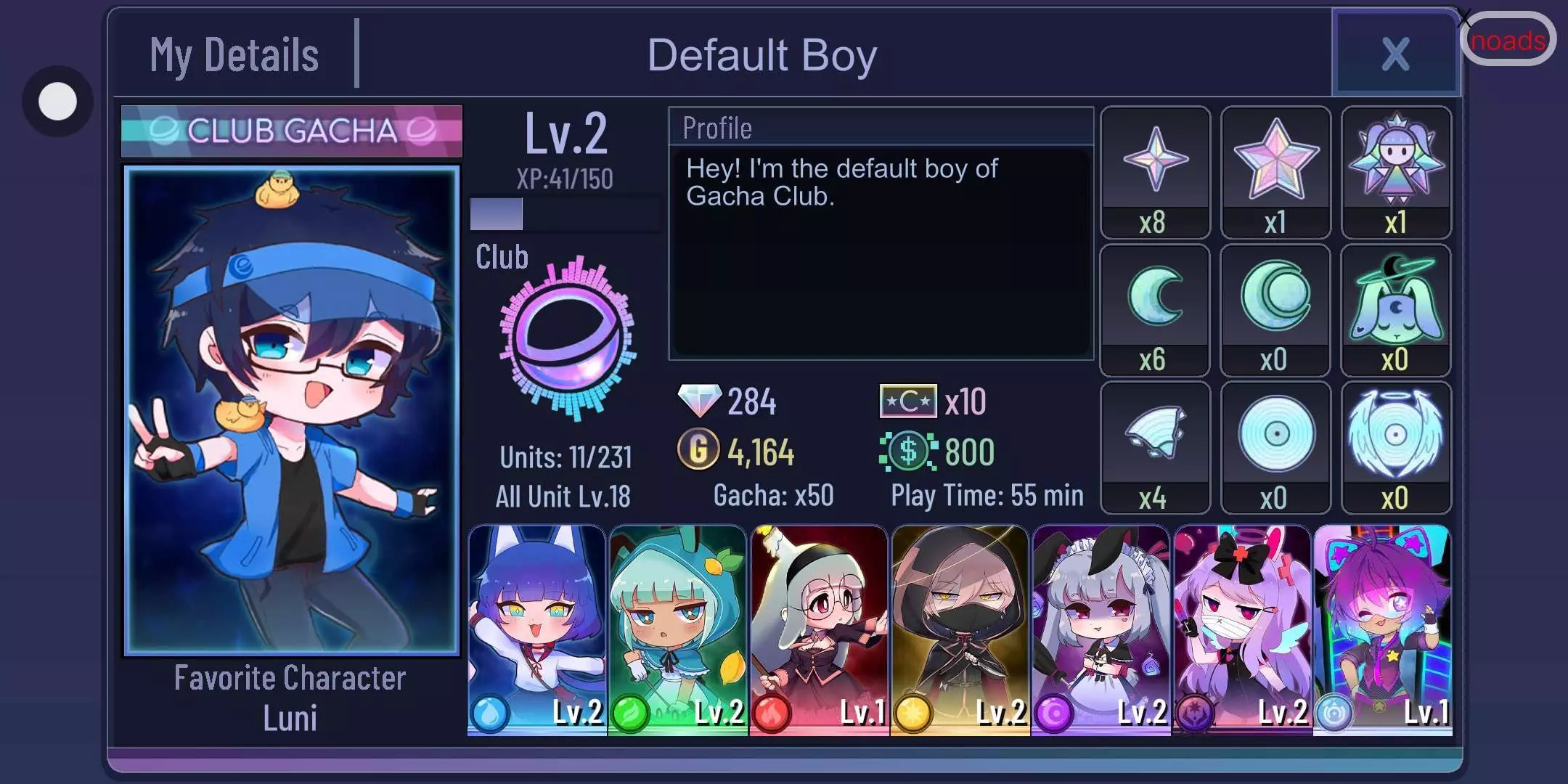Click the diamond gems currency icon
Image resolution: width=1568 pixels, height=784 pixels.
point(699,401)
